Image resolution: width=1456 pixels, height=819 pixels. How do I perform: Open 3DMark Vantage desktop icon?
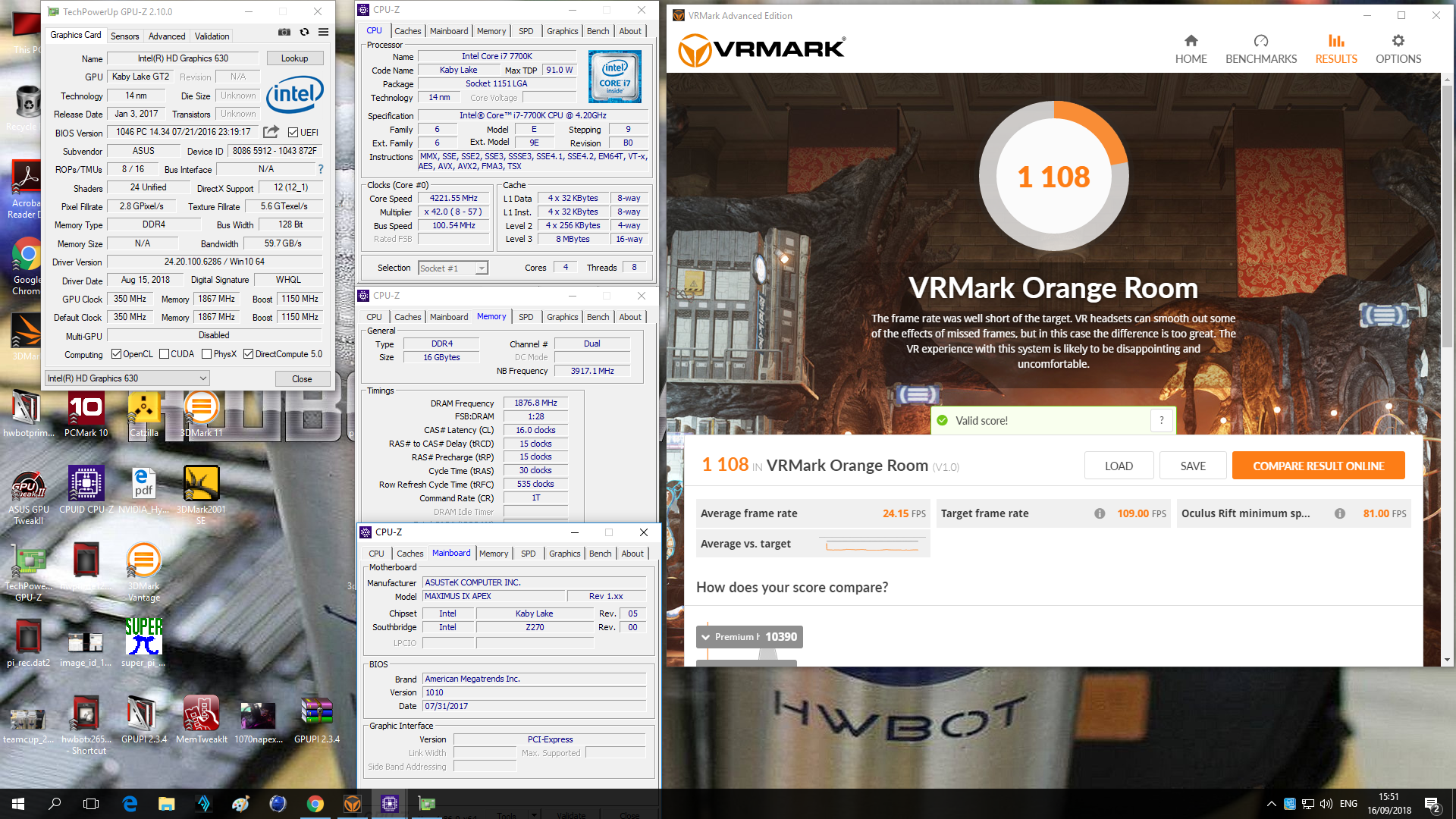143,573
